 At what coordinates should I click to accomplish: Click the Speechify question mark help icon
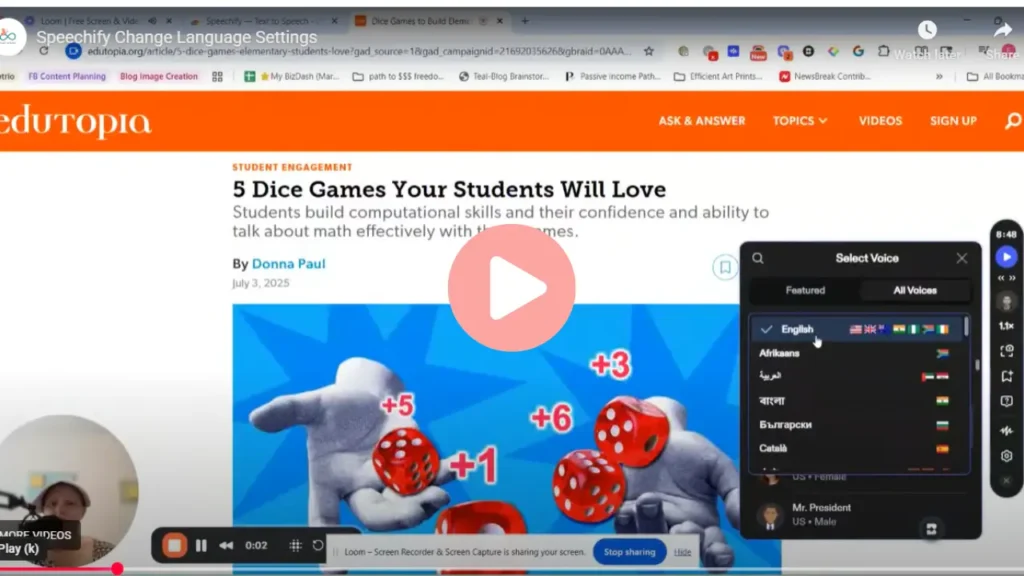coord(1006,402)
